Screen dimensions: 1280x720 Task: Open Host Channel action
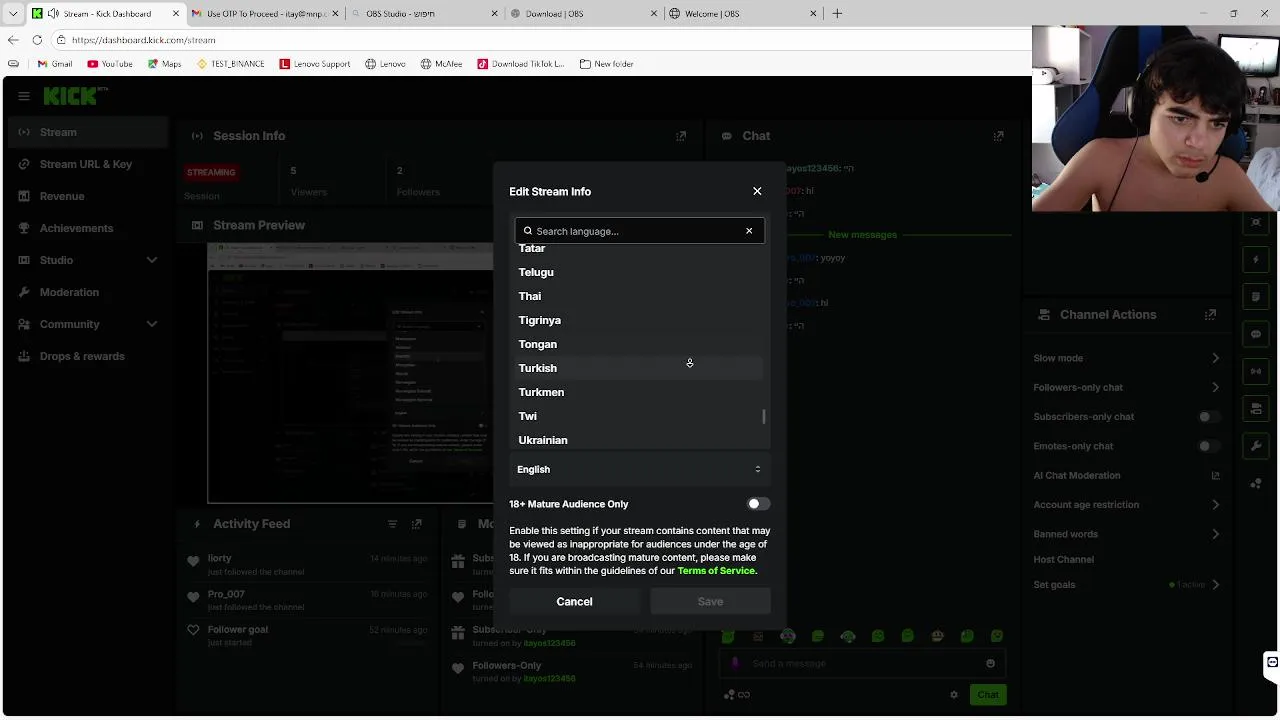point(1064,560)
